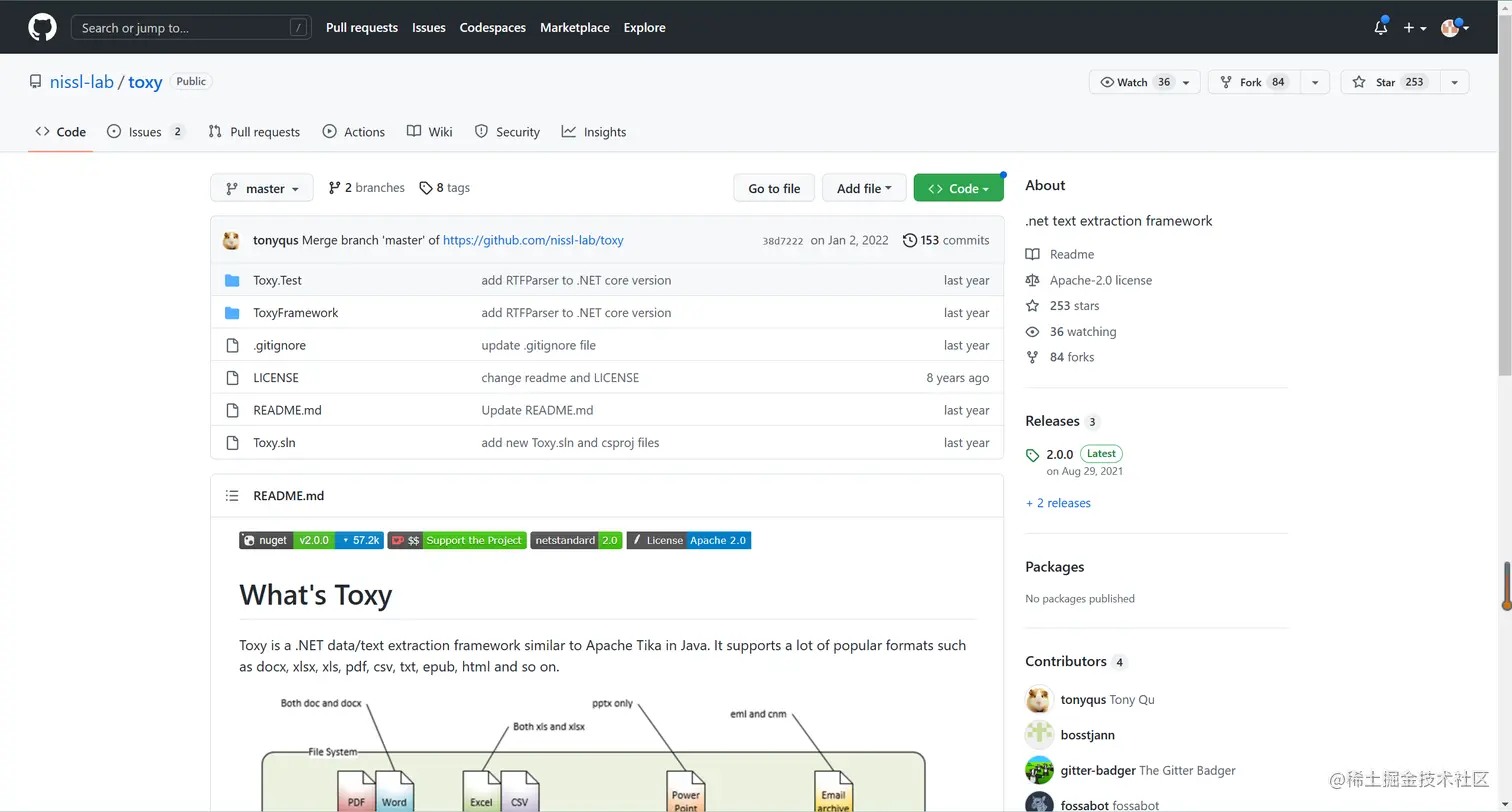Click the nuget v2.0.0 badge
This screenshot has width=1512, height=812.
pos(311,540)
